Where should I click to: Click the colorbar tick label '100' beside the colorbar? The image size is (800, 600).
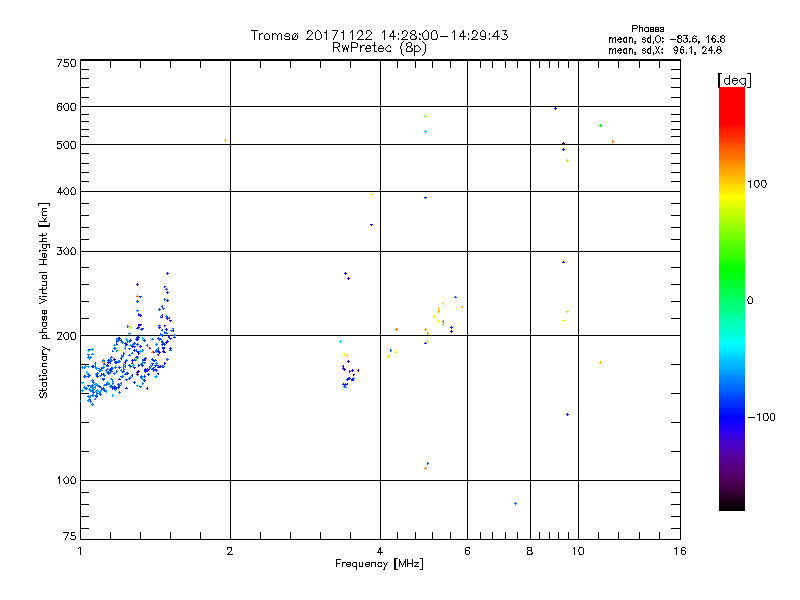(757, 184)
